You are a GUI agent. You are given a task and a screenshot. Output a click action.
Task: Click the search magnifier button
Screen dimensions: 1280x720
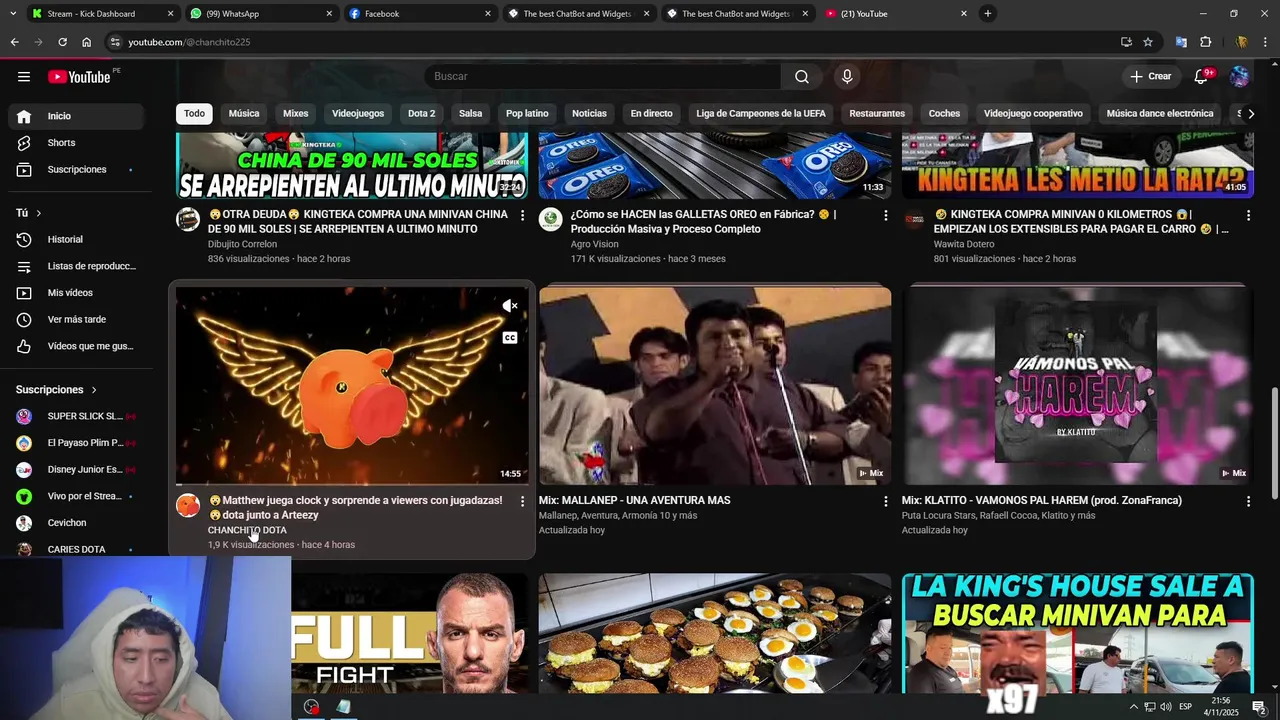point(802,76)
